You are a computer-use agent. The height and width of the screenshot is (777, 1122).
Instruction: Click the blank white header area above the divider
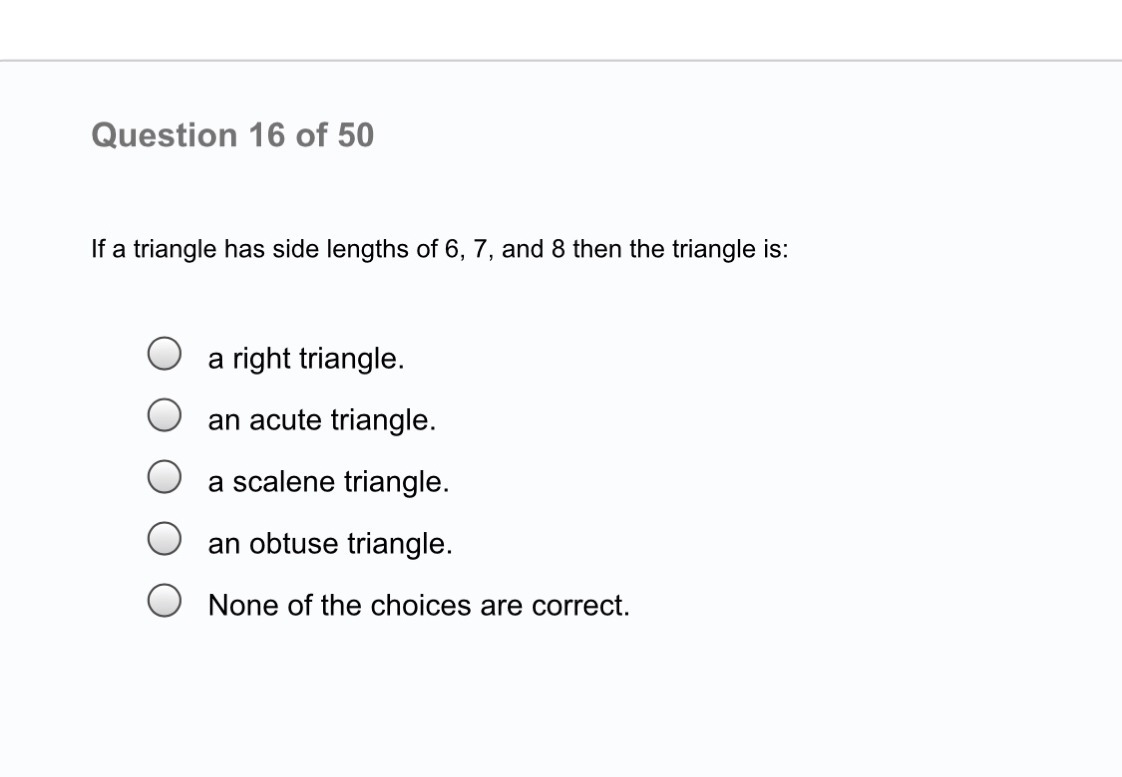(x=561, y=29)
